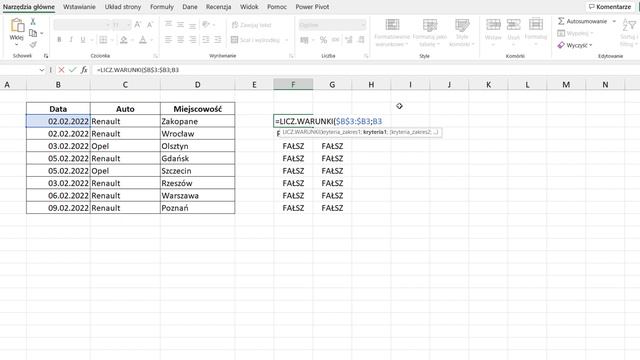The height and width of the screenshot is (360, 640).
Task: Open the font size dropdown
Action: pos(128,25)
